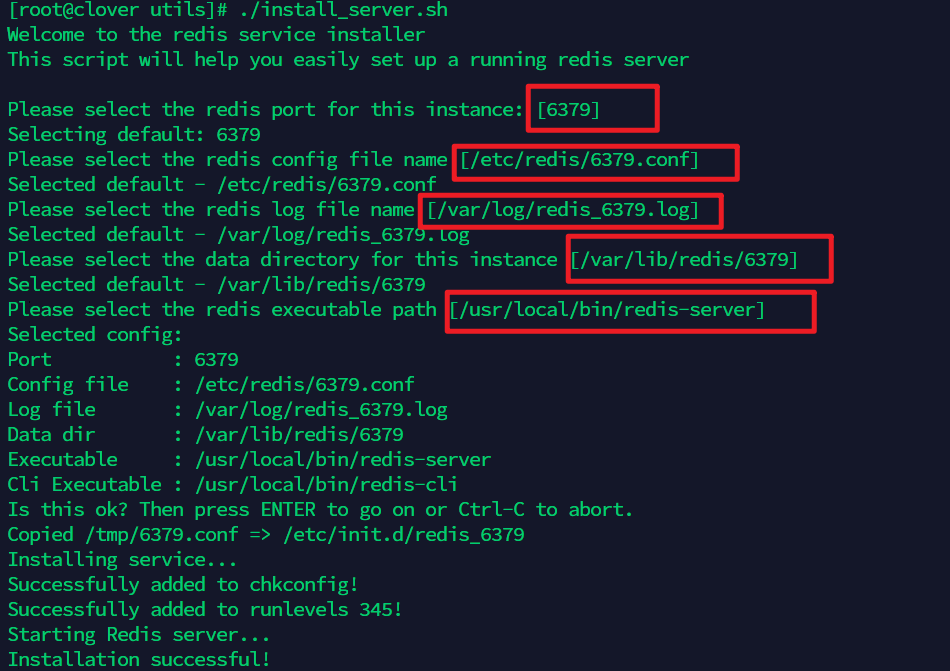Click the 'Welcome to the redis service installer' line
950x671 pixels.
tap(216, 35)
